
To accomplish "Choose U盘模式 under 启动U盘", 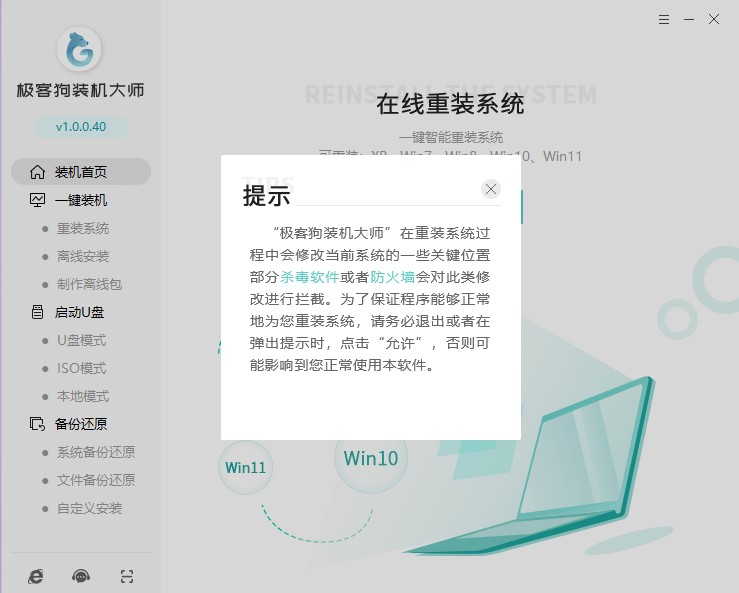I will point(82,340).
